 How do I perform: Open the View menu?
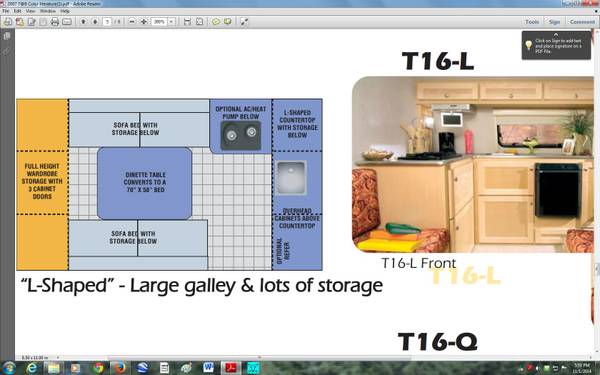click(x=30, y=11)
